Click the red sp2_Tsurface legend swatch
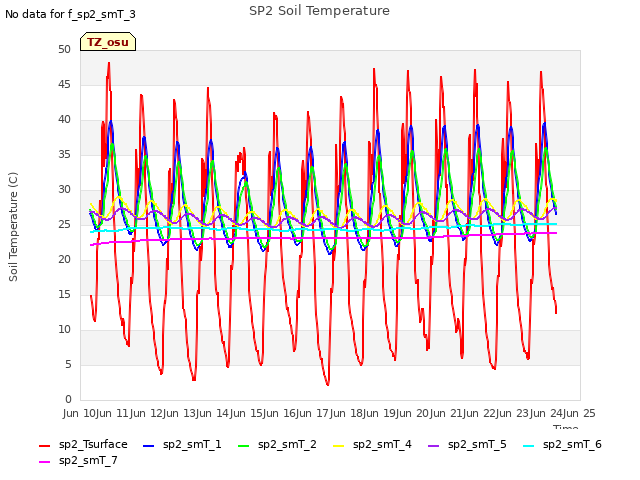The width and height of the screenshot is (640, 480). pyautogui.click(x=44, y=446)
